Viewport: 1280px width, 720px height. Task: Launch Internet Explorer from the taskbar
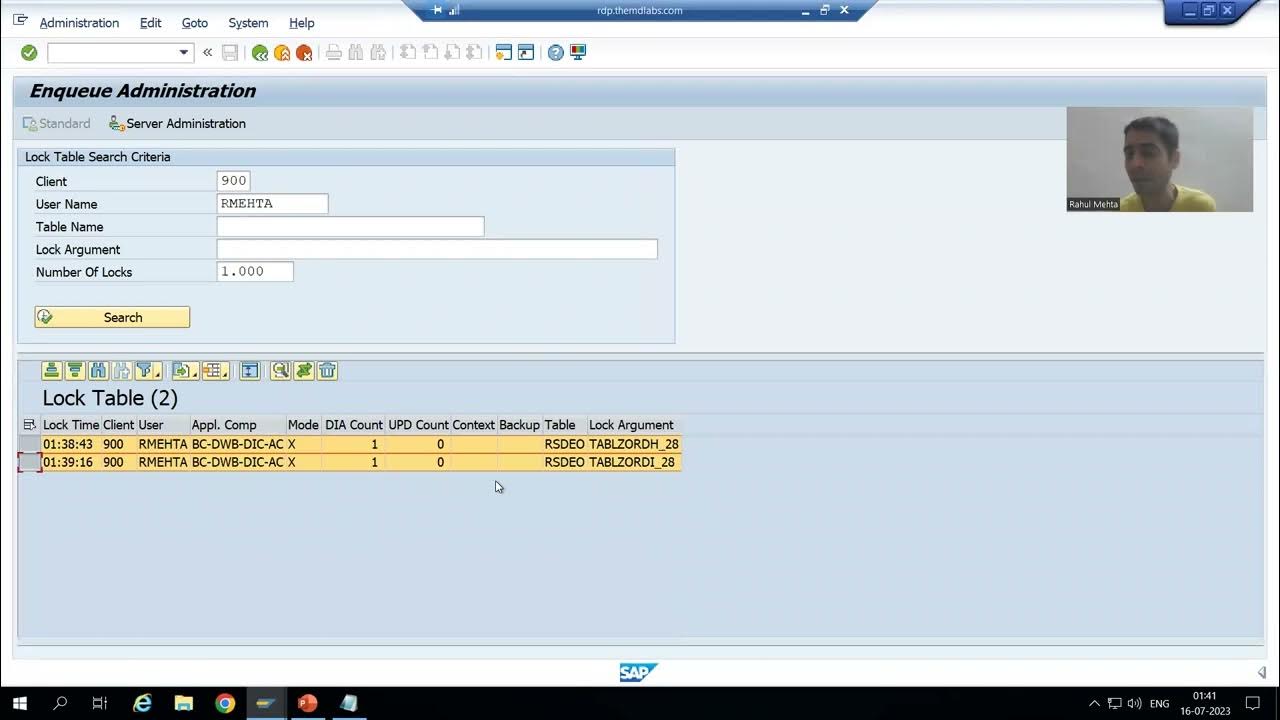pos(143,703)
